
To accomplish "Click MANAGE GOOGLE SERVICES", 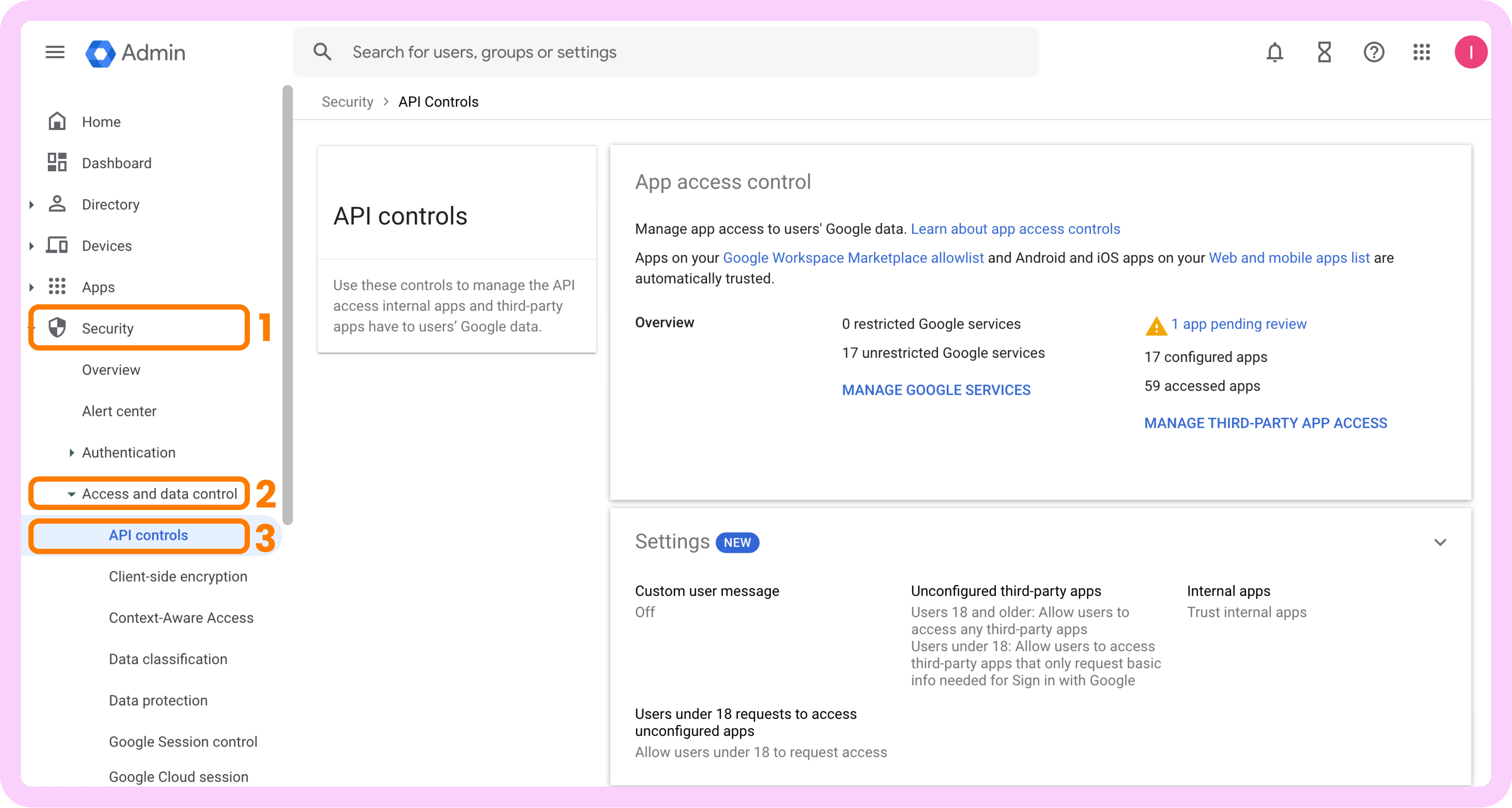I will (936, 390).
